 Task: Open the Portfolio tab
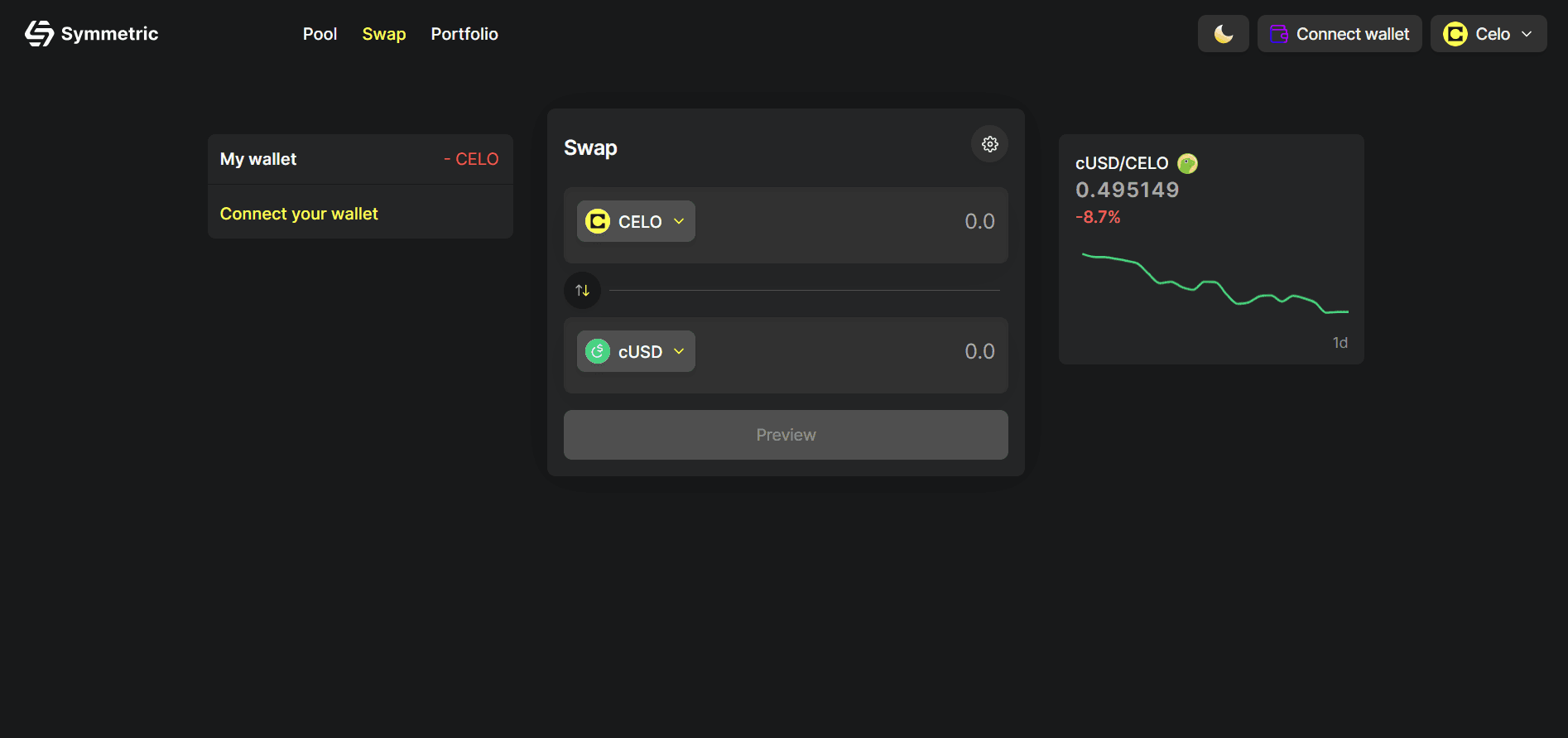tap(464, 34)
